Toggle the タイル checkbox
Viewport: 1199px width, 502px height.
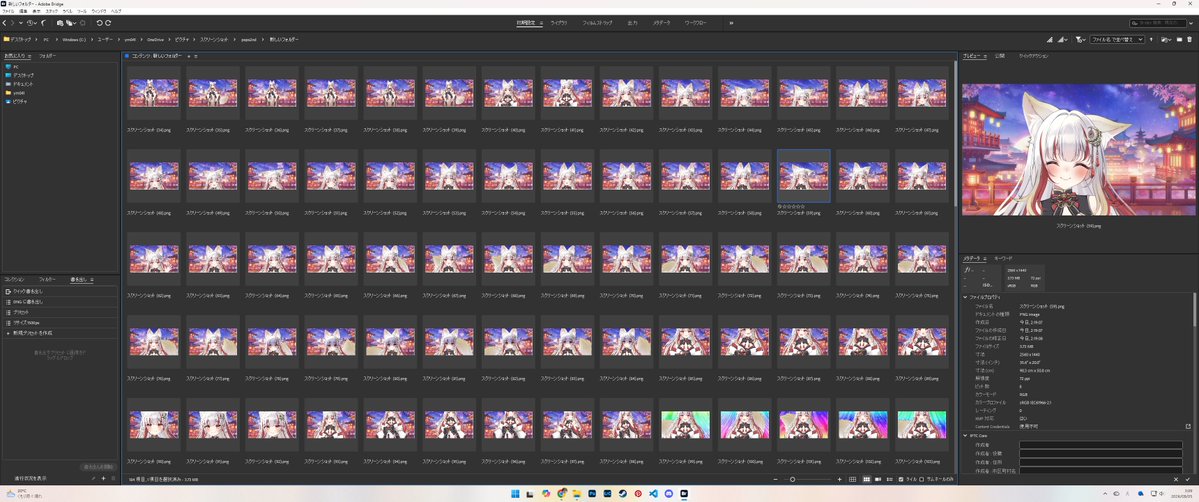(x=901, y=479)
